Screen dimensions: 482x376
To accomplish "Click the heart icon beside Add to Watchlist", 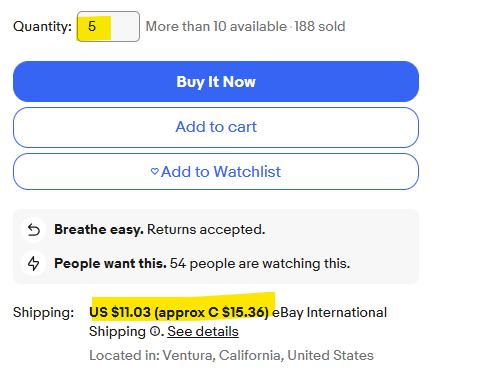I will (154, 172).
